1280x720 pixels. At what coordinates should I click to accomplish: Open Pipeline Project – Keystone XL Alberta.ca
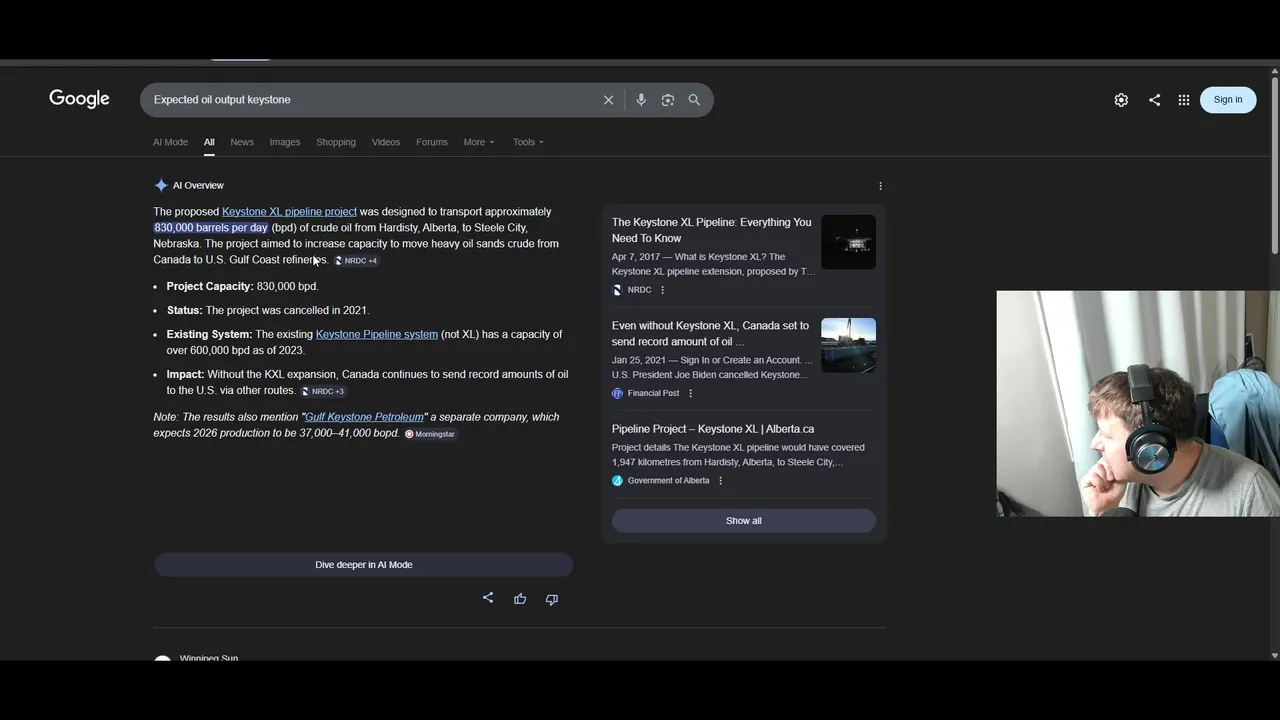pyautogui.click(x=713, y=429)
